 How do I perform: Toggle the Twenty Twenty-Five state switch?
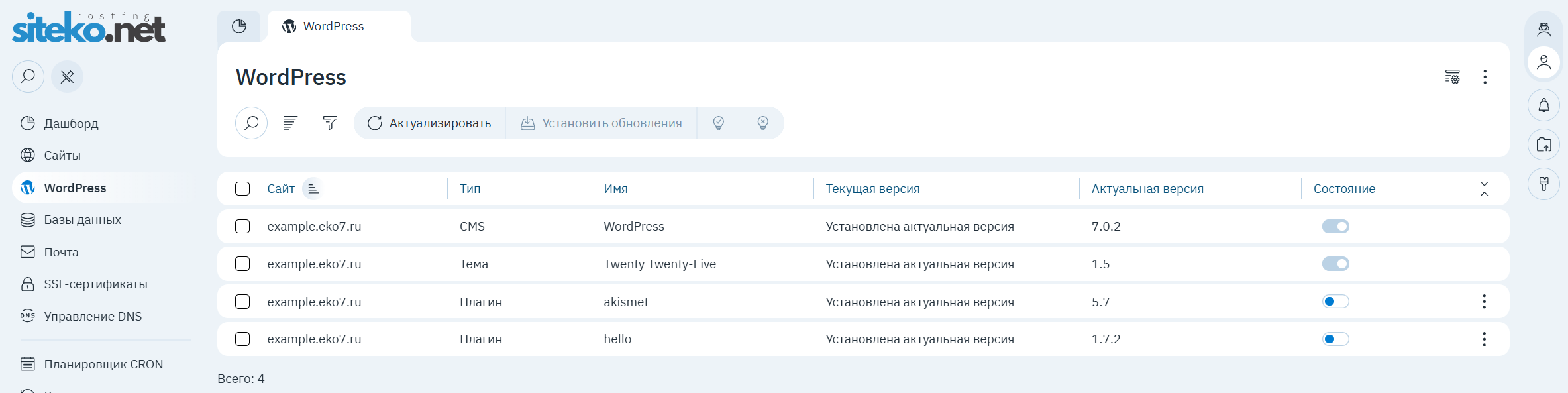coord(1335,264)
